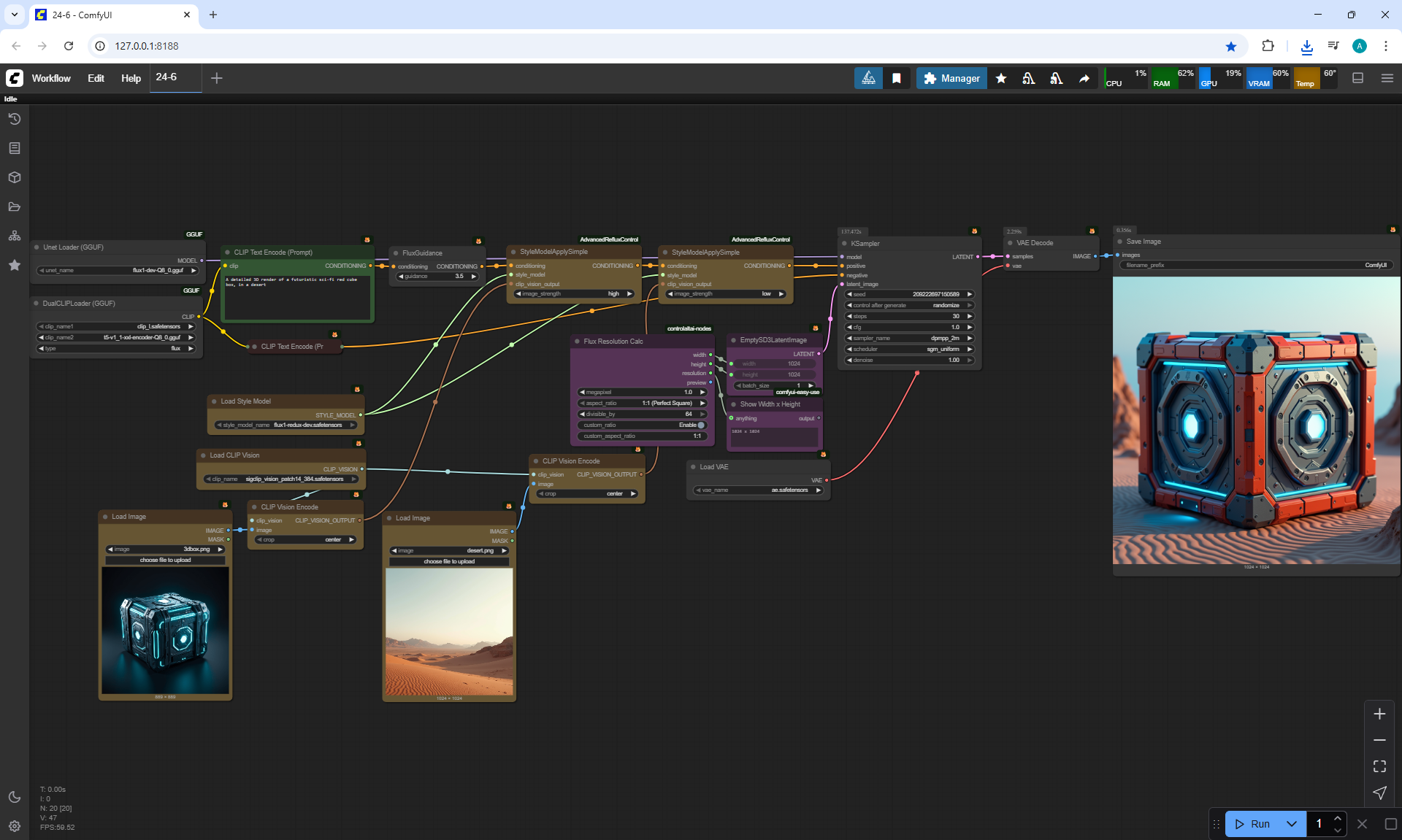Click the share arrow toolbar icon
The width and height of the screenshot is (1402, 840).
click(x=1084, y=78)
